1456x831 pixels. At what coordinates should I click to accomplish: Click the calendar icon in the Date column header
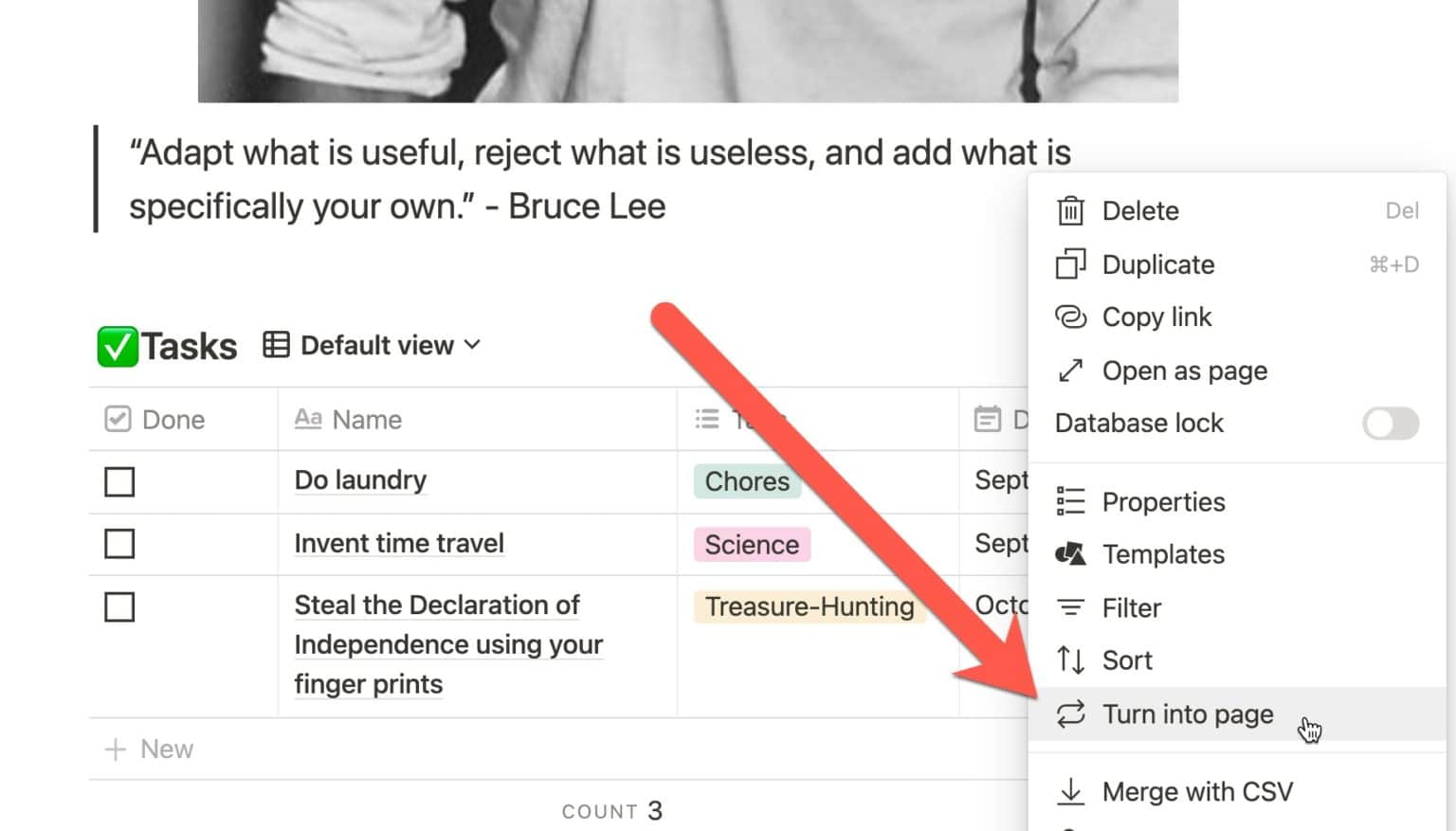[989, 418]
